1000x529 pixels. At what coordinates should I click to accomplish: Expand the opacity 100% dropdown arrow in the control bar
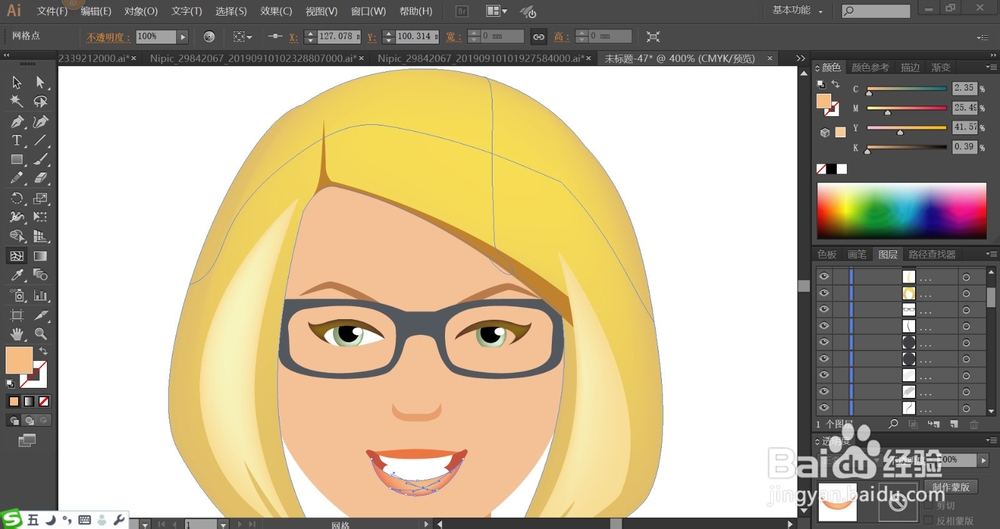click(183, 37)
